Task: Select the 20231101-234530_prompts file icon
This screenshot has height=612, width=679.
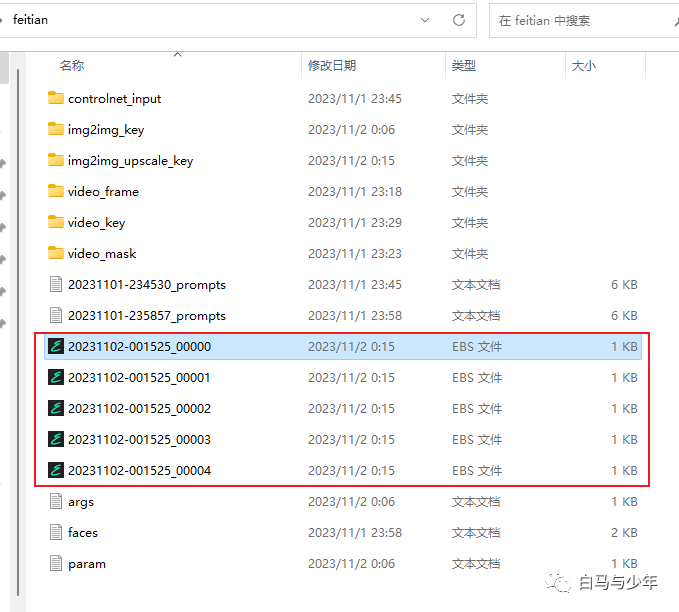Action: click(x=56, y=285)
